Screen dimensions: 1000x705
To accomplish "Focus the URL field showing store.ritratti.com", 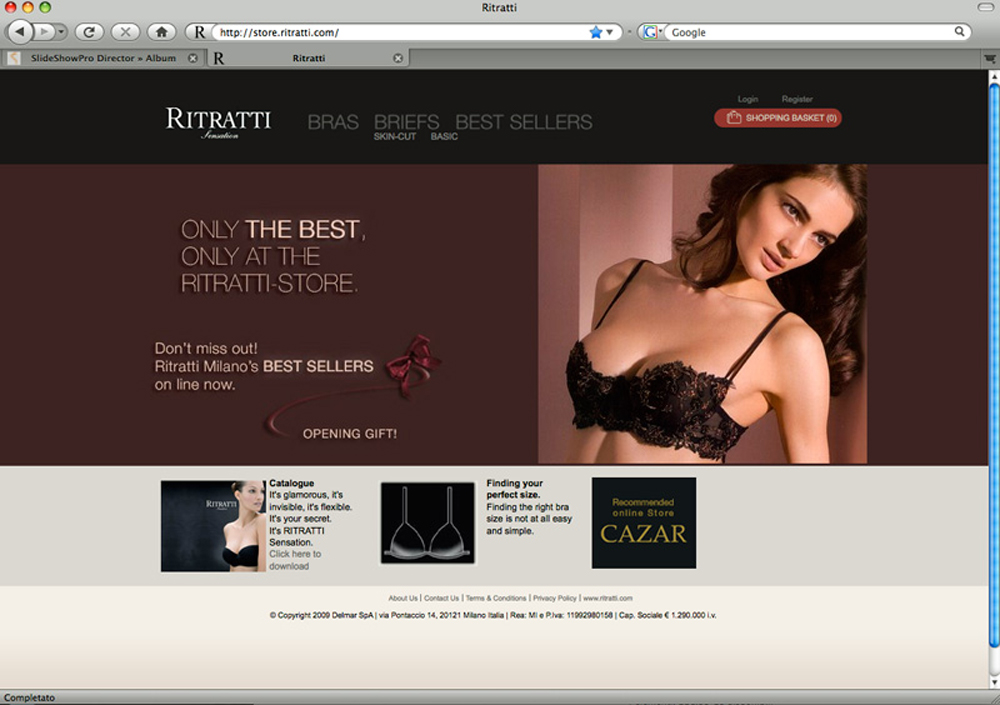I will (x=399, y=32).
